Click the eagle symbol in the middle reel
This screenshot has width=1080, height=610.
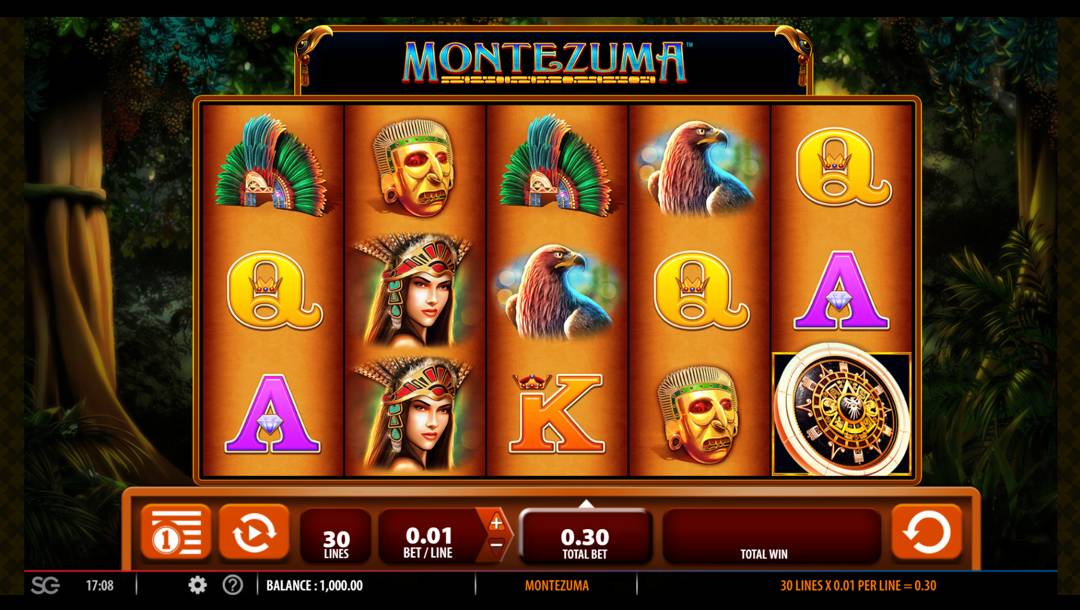tap(557, 291)
